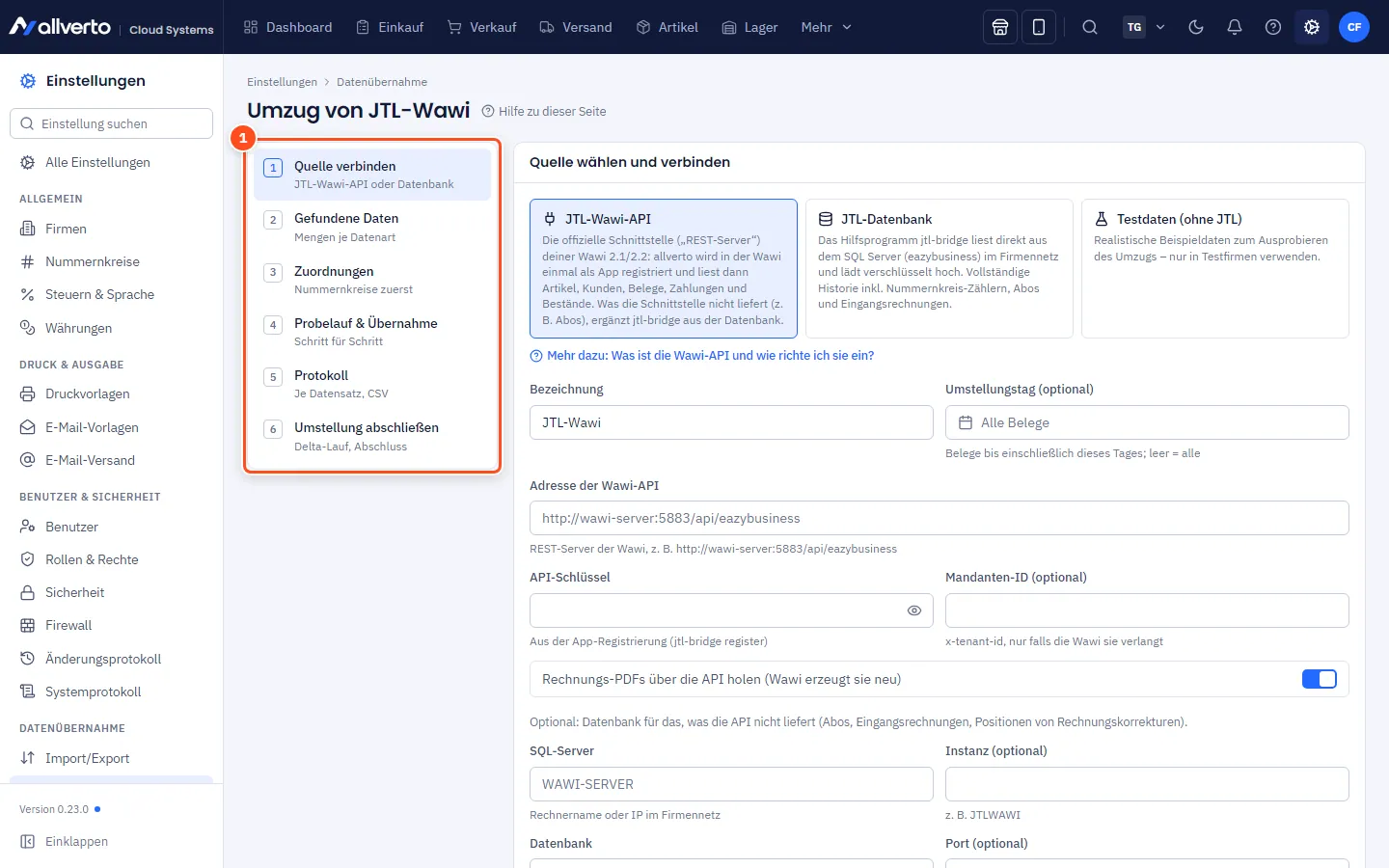The height and width of the screenshot is (868, 1389).
Task: Open Währungen settings
Action: point(111,328)
